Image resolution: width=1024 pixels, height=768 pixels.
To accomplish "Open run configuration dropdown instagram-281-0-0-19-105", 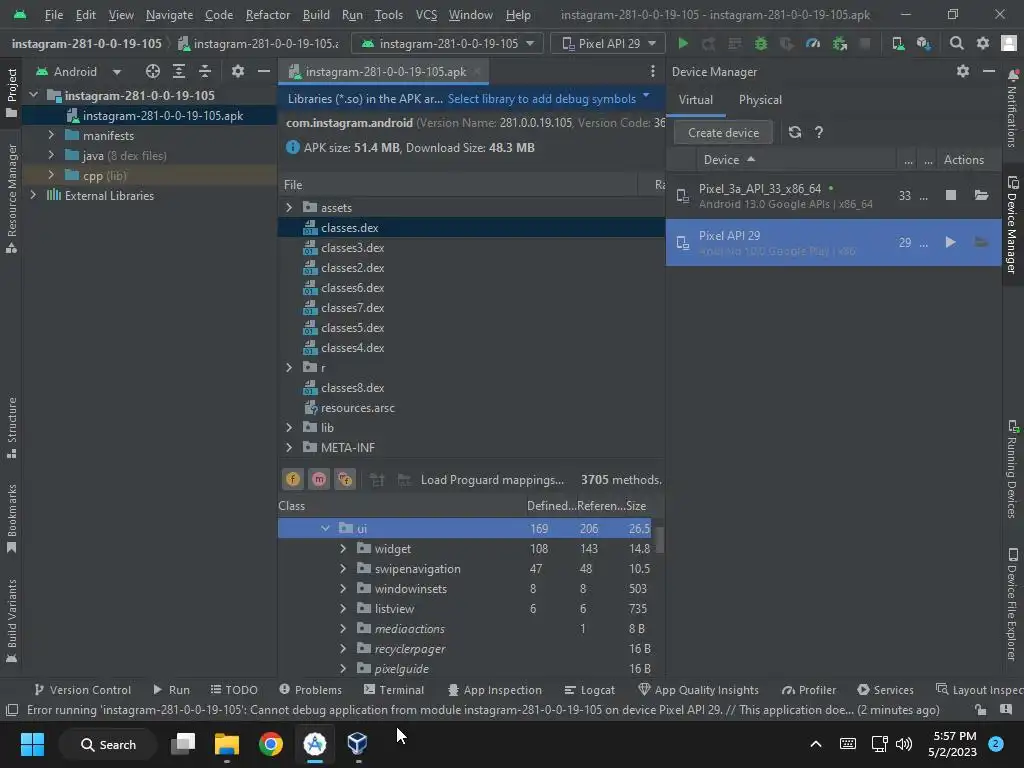I will [448, 44].
